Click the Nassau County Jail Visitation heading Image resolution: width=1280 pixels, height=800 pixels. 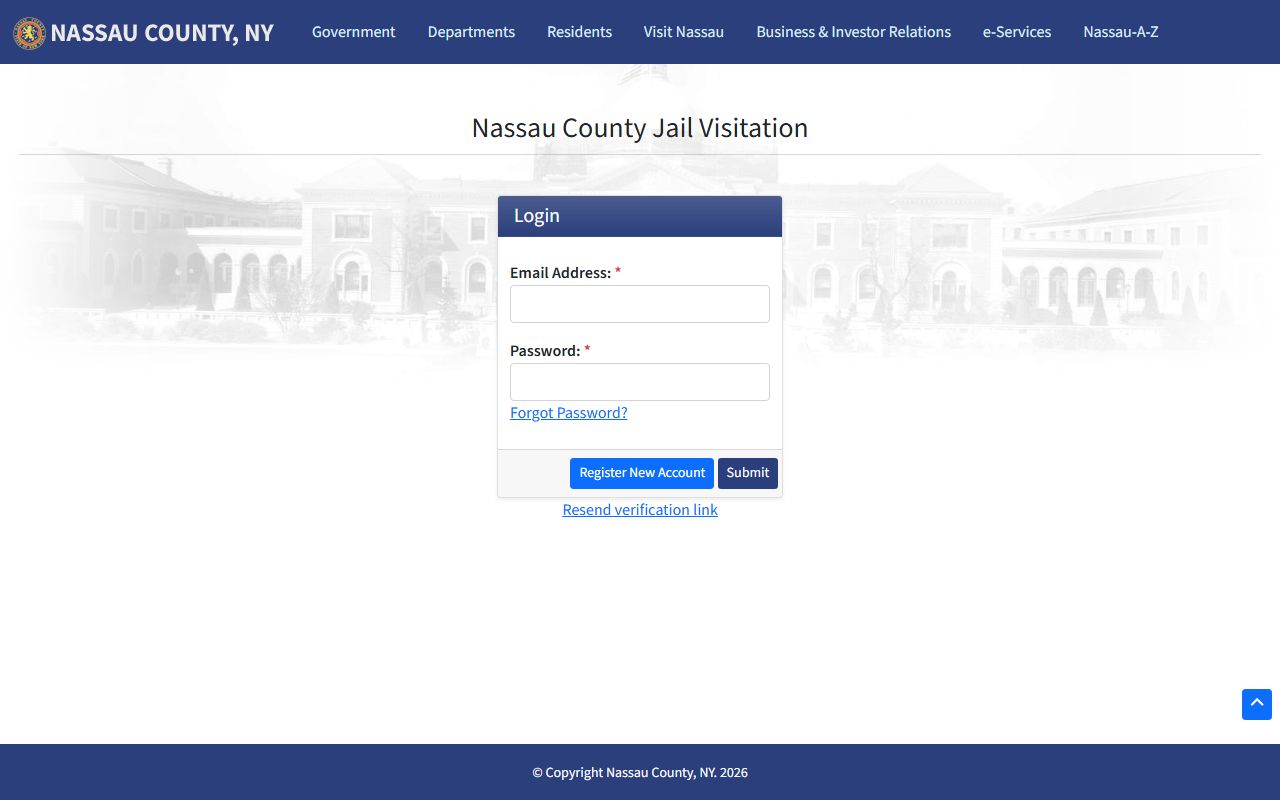click(x=640, y=128)
